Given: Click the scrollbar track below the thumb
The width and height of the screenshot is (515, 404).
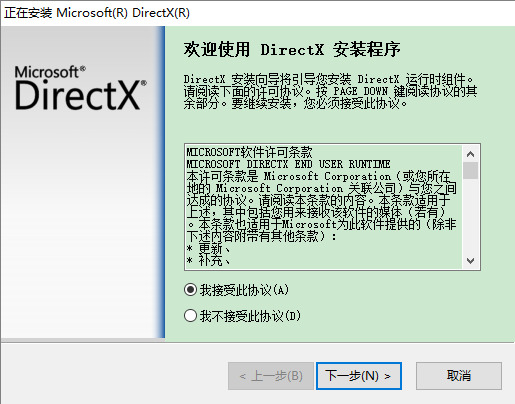Looking at the screenshot, I should [x=470, y=216].
